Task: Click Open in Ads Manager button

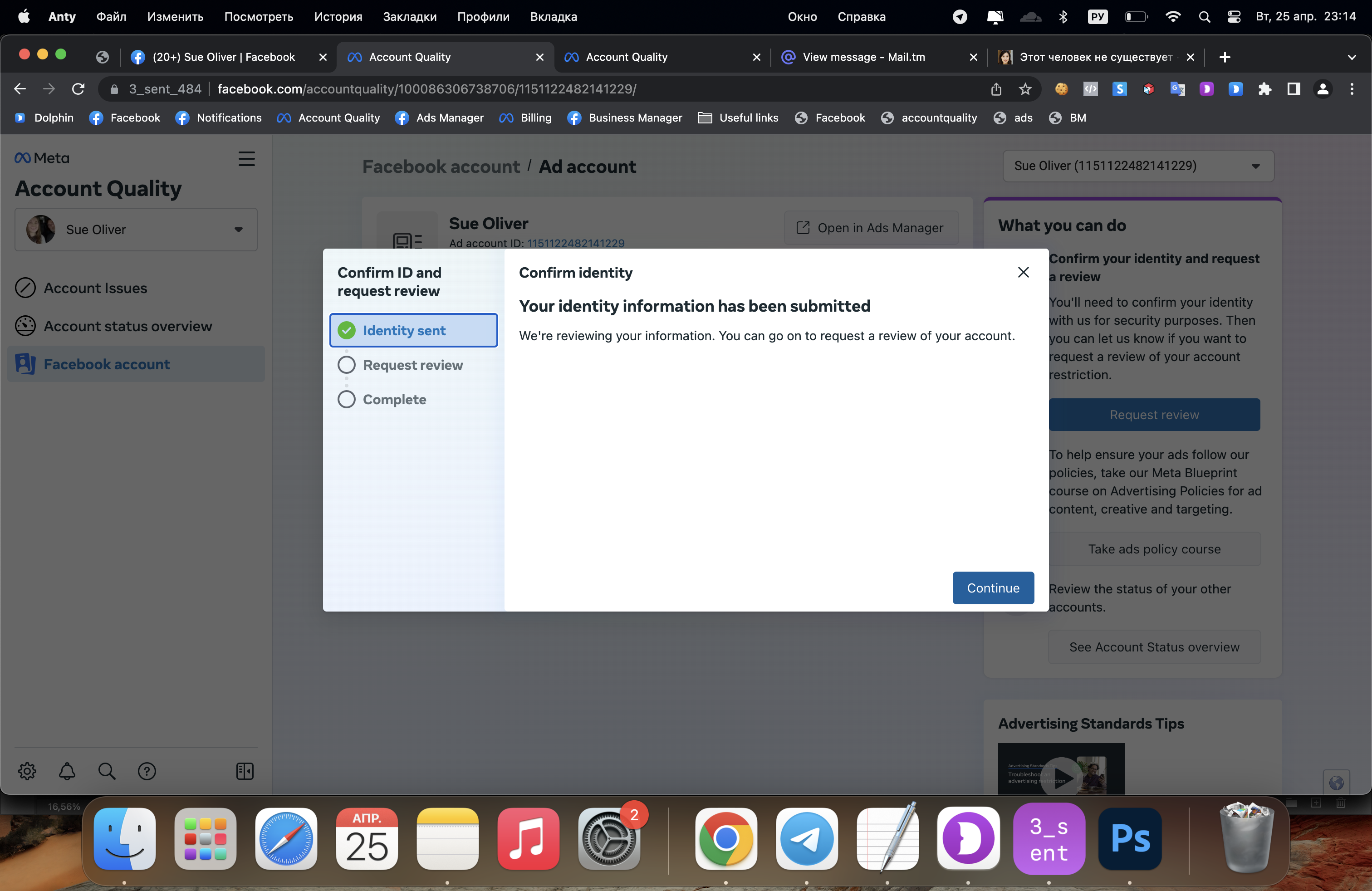Action: coord(871,228)
